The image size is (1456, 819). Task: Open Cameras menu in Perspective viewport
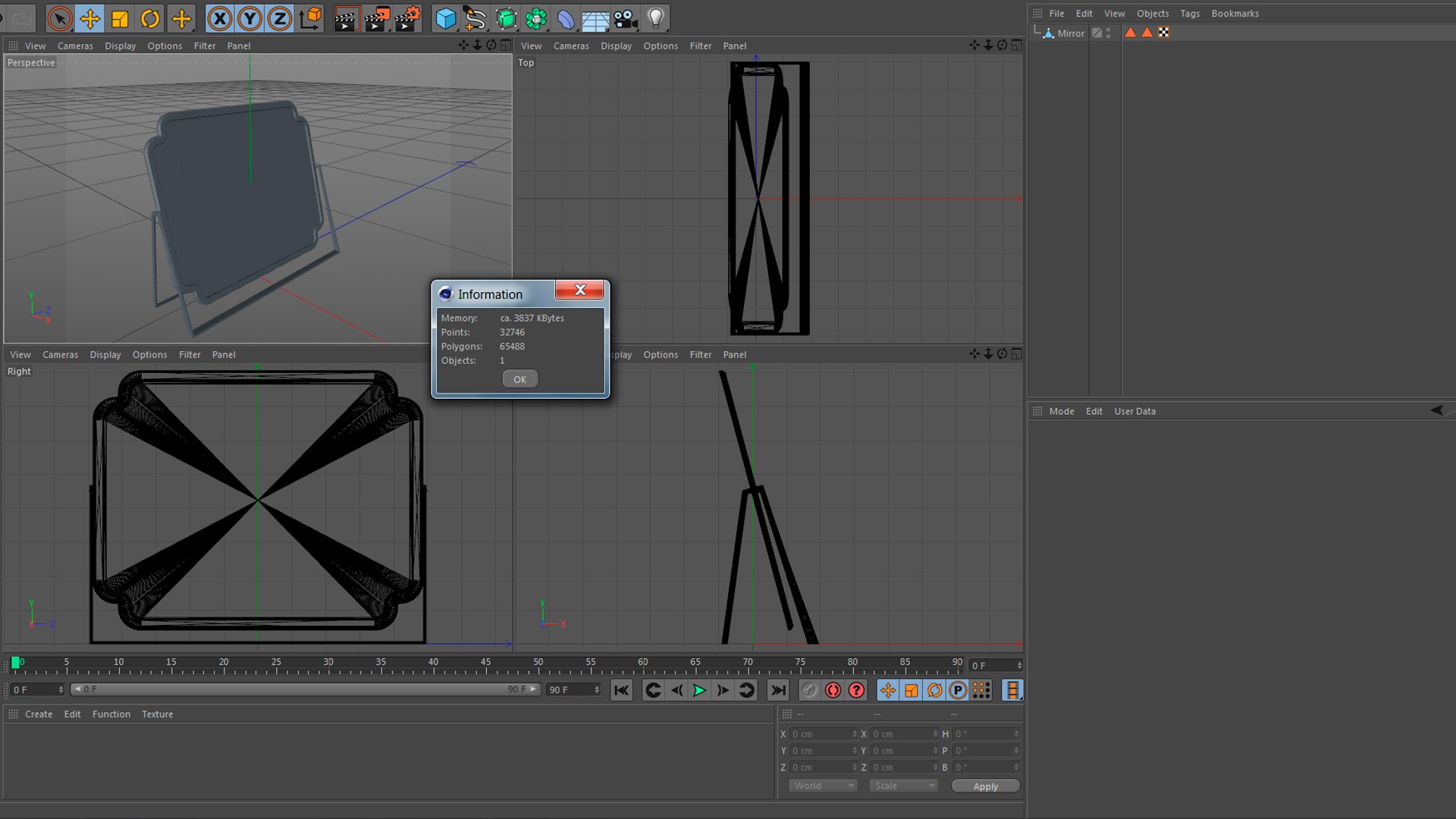[x=75, y=45]
